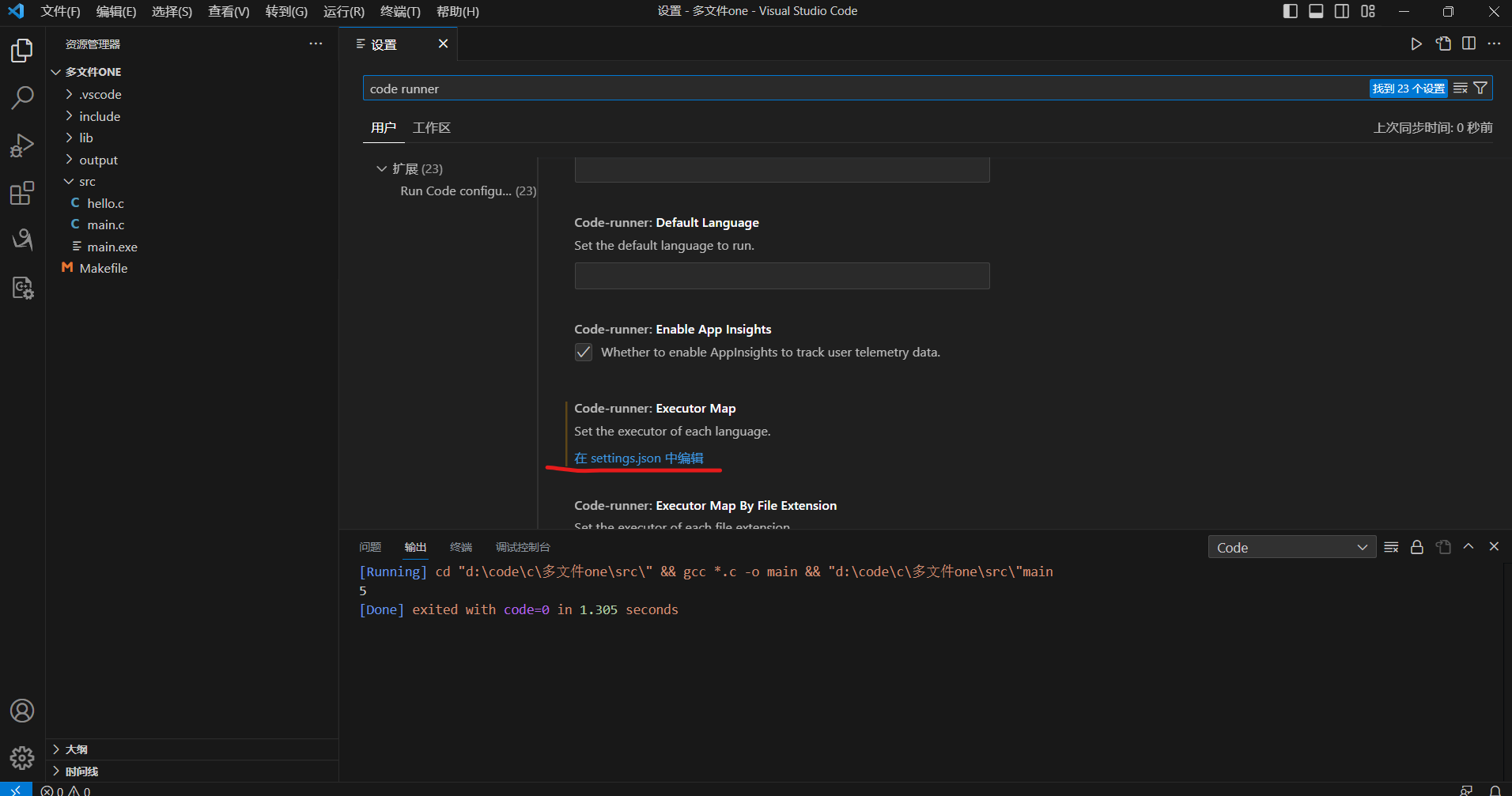Open output in editor icon
1512x796 pixels.
pyautogui.click(x=1443, y=547)
